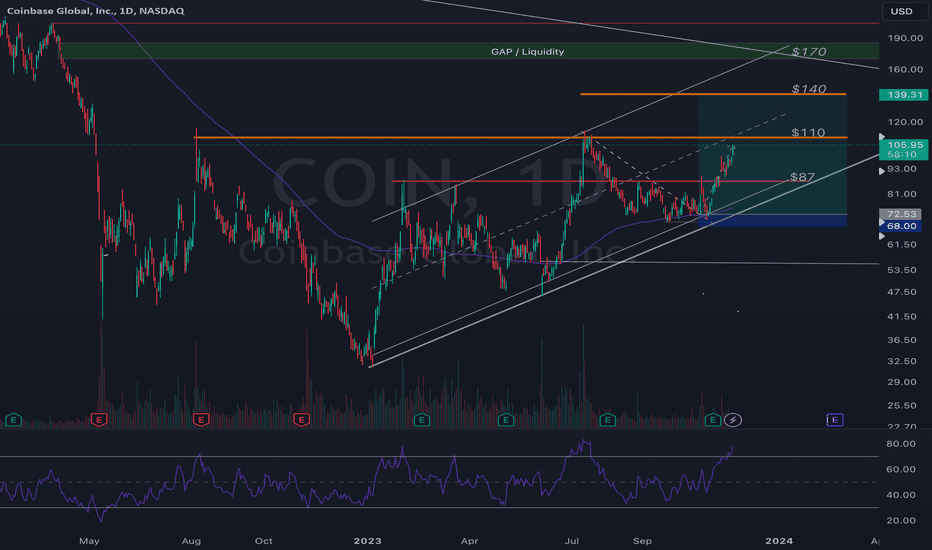Click the 190.00 price axis label
Screen dimensions: 932x550
tap(905, 38)
